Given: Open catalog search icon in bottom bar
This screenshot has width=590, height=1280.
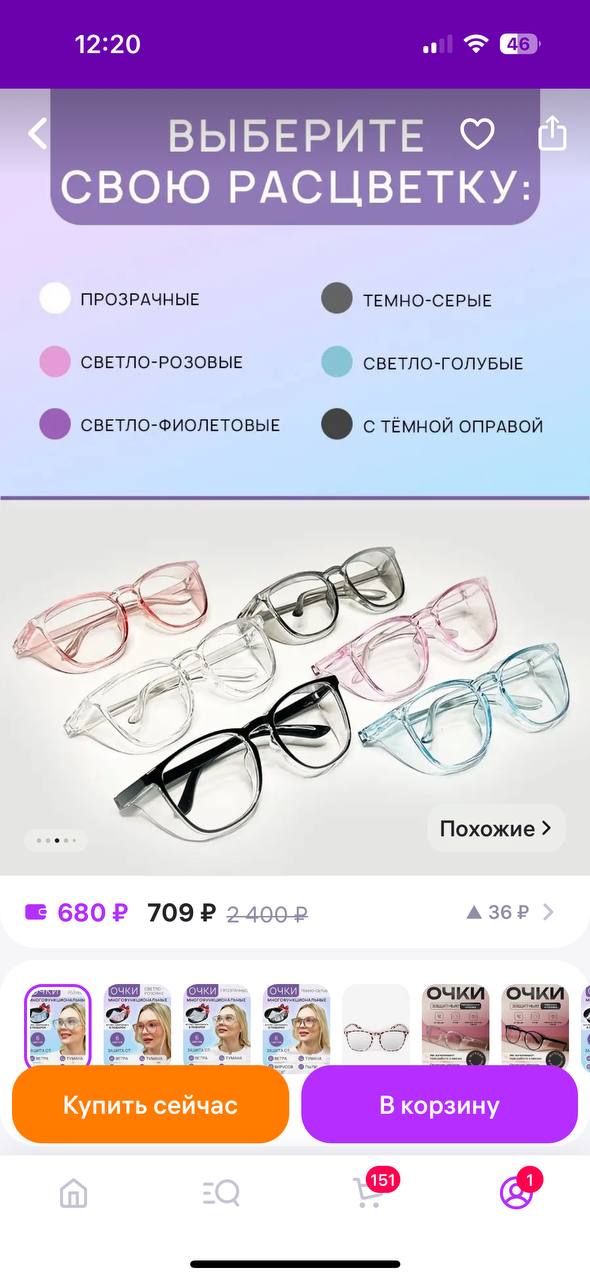Looking at the screenshot, I should (x=220, y=1192).
